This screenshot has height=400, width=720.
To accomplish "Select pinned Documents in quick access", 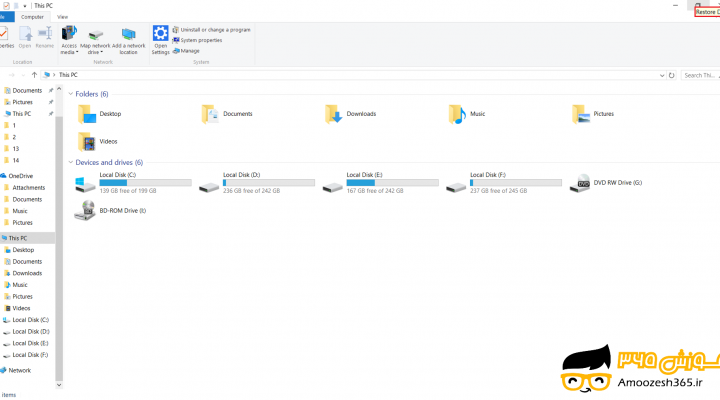I will point(27,90).
